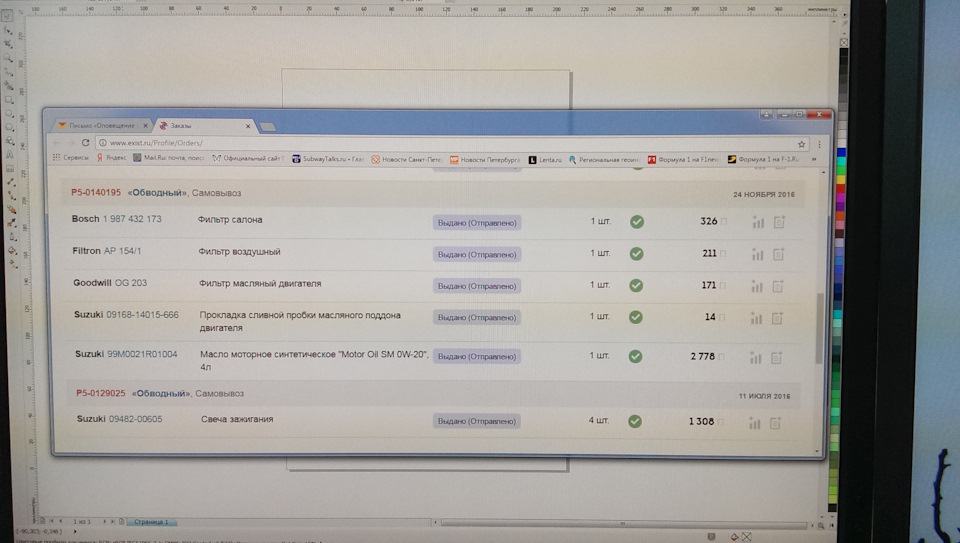
Task: Open the Яндекс bookmark
Action: (x=111, y=157)
